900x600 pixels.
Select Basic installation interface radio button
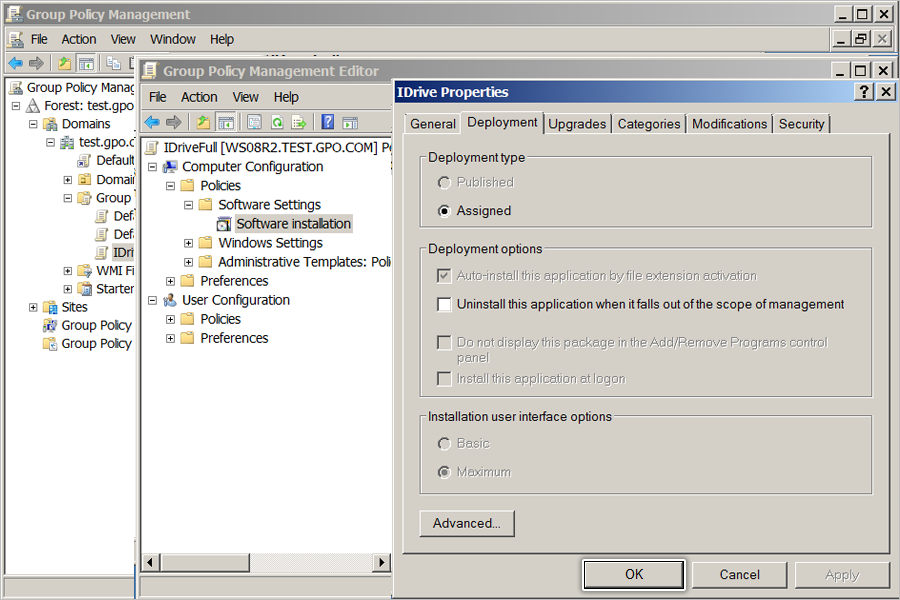444,444
